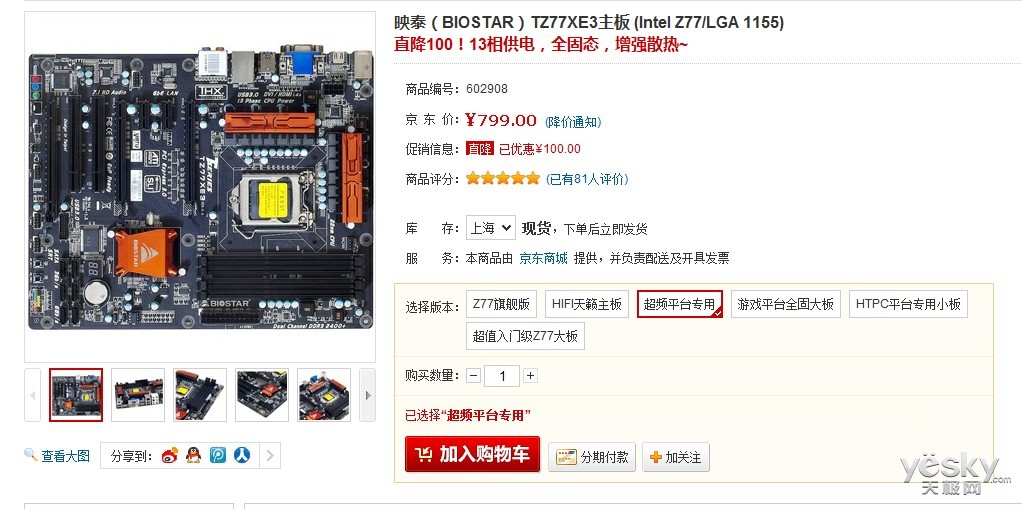Click the 分期付款 installment button
The height and width of the screenshot is (509, 1022).
(592, 457)
